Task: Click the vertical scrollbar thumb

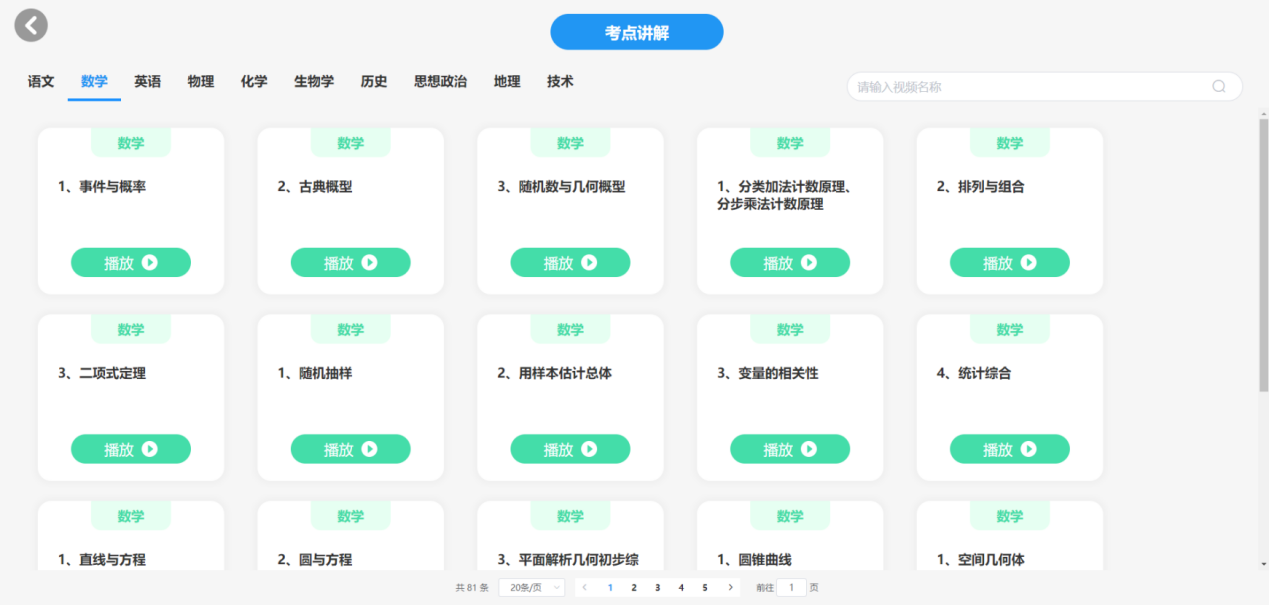Action: (1264, 255)
